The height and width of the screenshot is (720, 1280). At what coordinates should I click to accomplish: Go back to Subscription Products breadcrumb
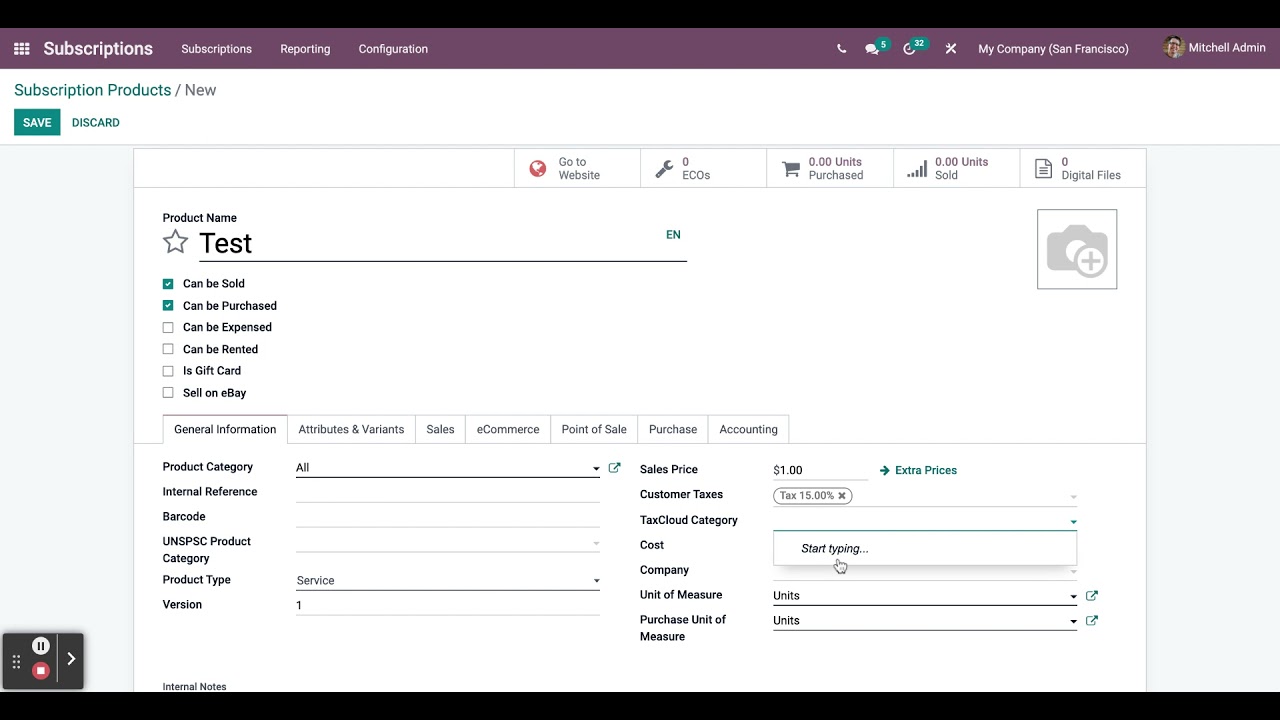(93, 90)
